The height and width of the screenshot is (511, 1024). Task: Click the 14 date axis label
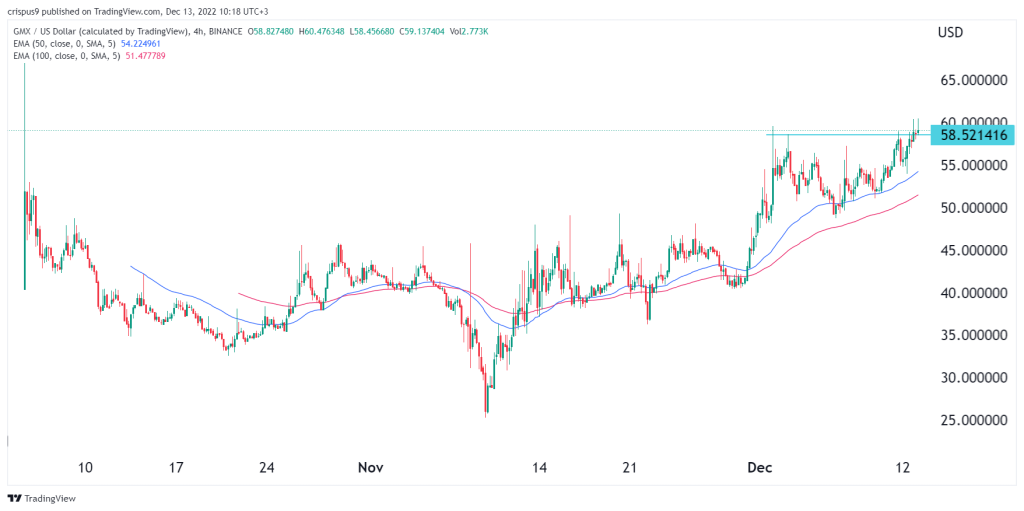(x=538, y=468)
